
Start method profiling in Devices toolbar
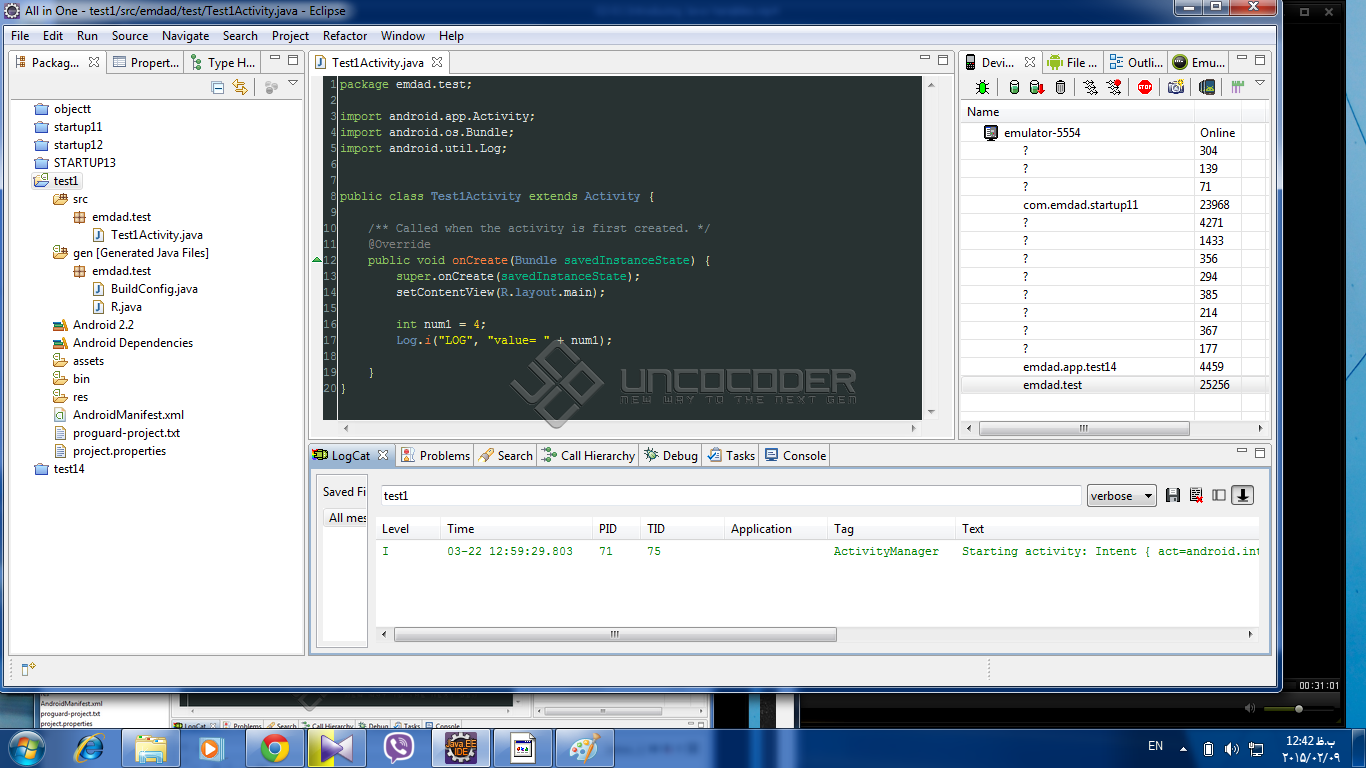(x=1114, y=87)
